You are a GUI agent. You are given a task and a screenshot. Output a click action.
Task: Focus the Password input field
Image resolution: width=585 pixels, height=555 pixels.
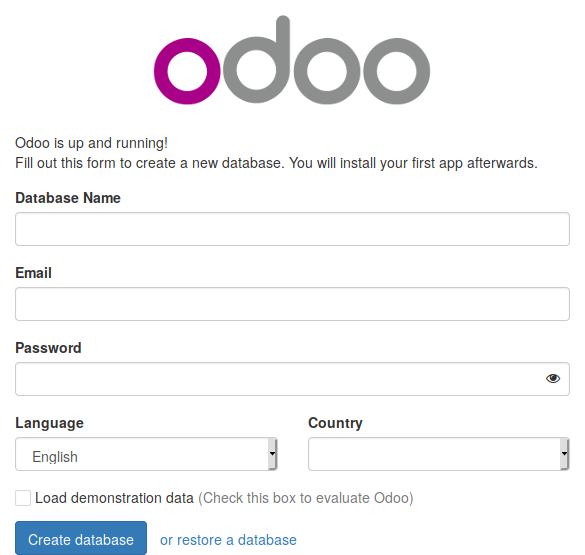[292, 379]
